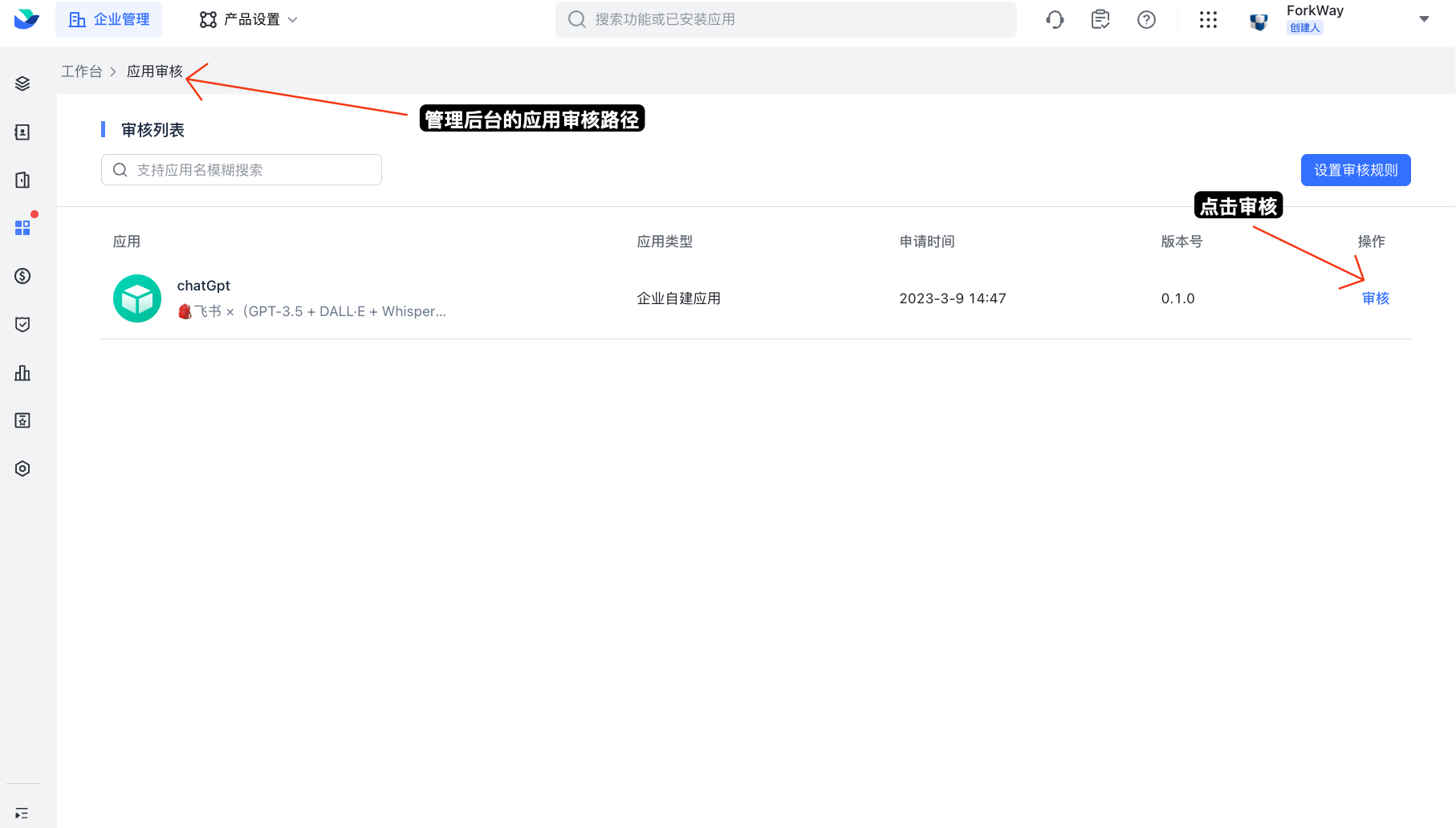Expand the 产品设置 dropdown menu
The height and width of the screenshot is (828, 1456).
[249, 19]
